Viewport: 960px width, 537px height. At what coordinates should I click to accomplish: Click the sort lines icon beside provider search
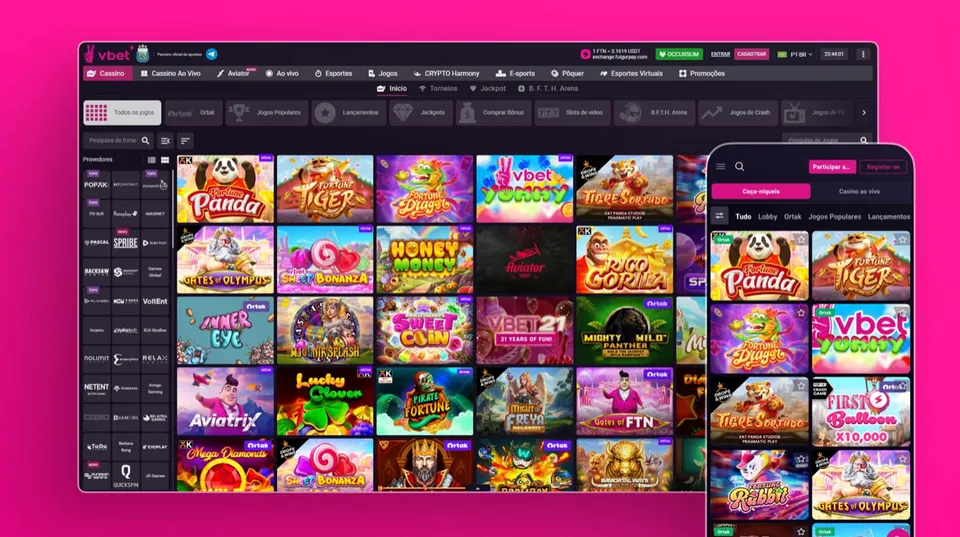pyautogui.click(x=185, y=141)
